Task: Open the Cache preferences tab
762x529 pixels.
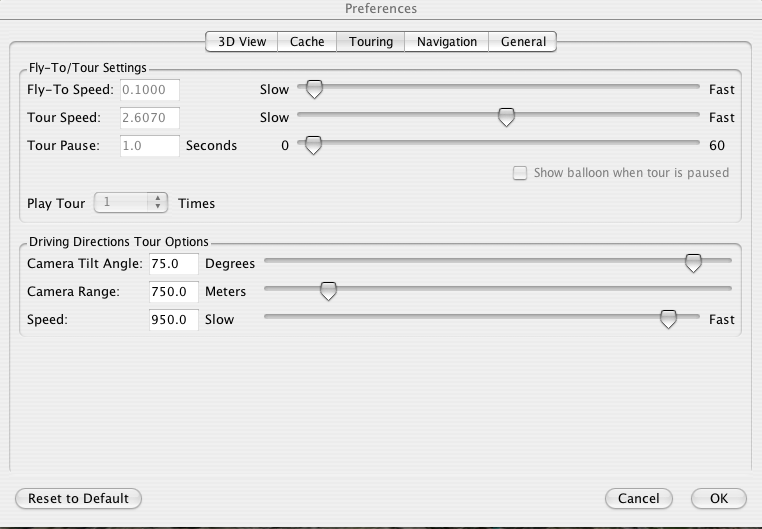Action: pyautogui.click(x=307, y=41)
